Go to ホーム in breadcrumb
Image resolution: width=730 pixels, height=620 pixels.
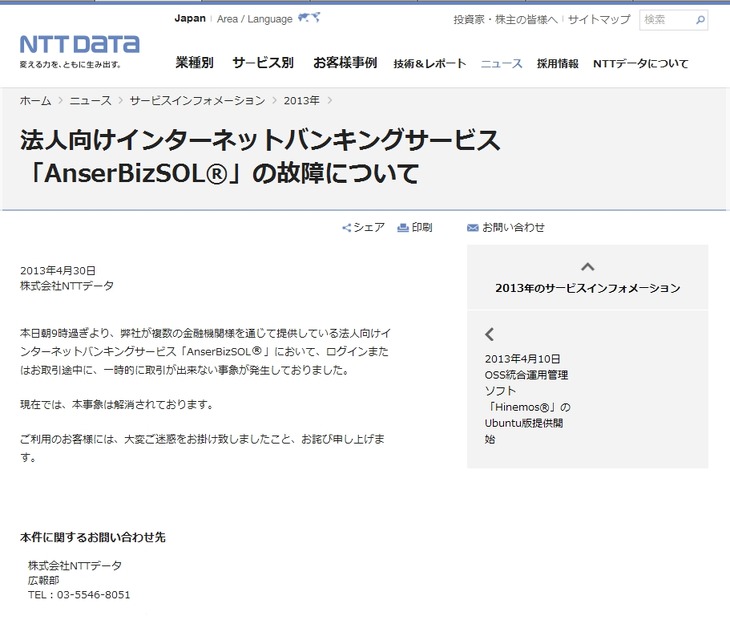coord(35,101)
